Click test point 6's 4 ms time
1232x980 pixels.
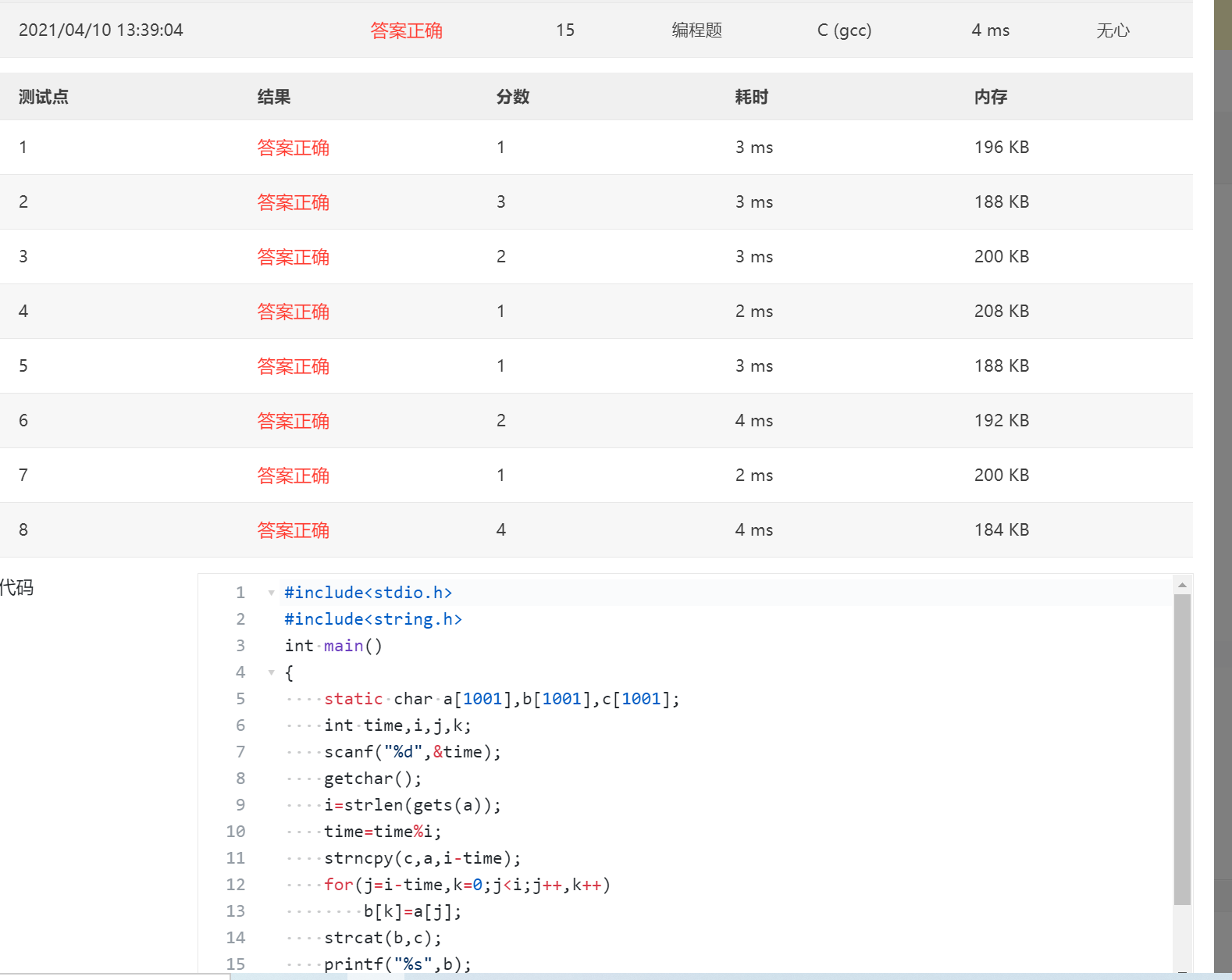754,421
